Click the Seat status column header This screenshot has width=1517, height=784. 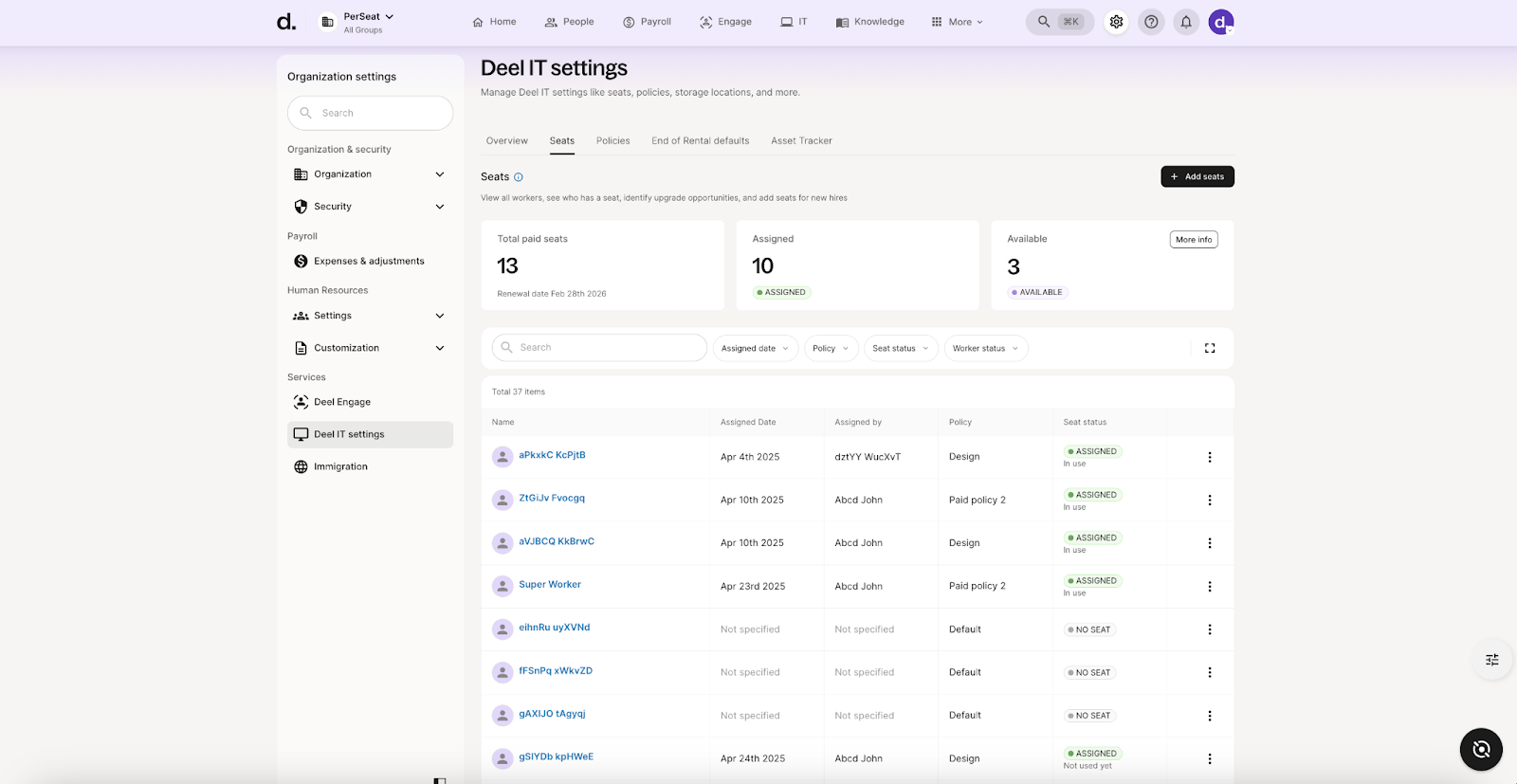point(1085,422)
